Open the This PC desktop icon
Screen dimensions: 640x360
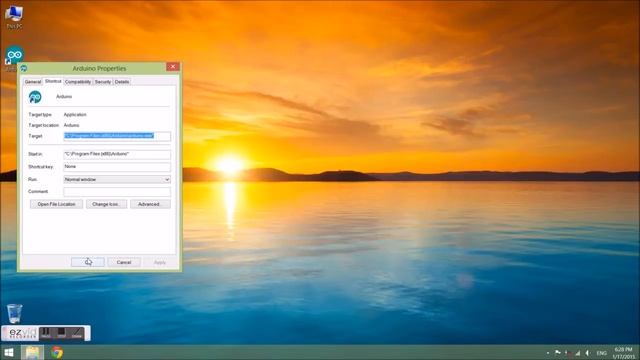click(x=14, y=16)
